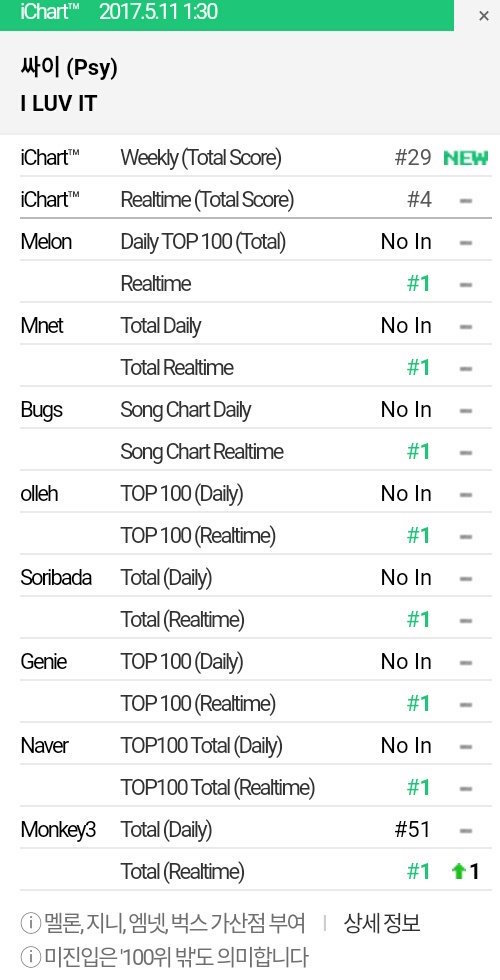
Task: Click the #51 rank for Monkey3 Daily
Action: (x=412, y=829)
